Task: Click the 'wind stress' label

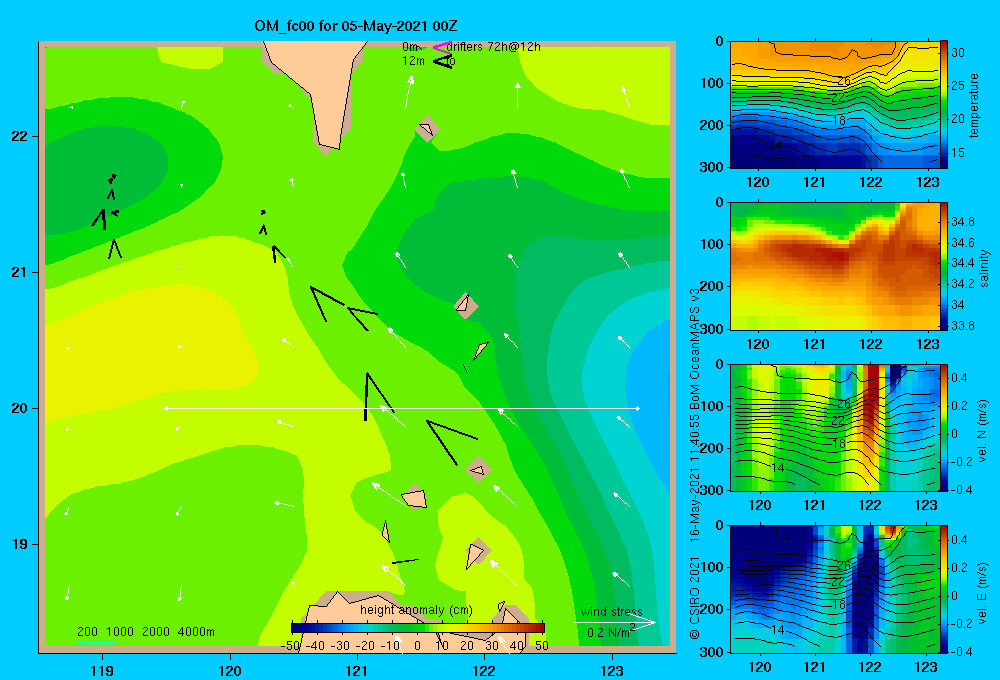Action: pyautogui.click(x=612, y=612)
